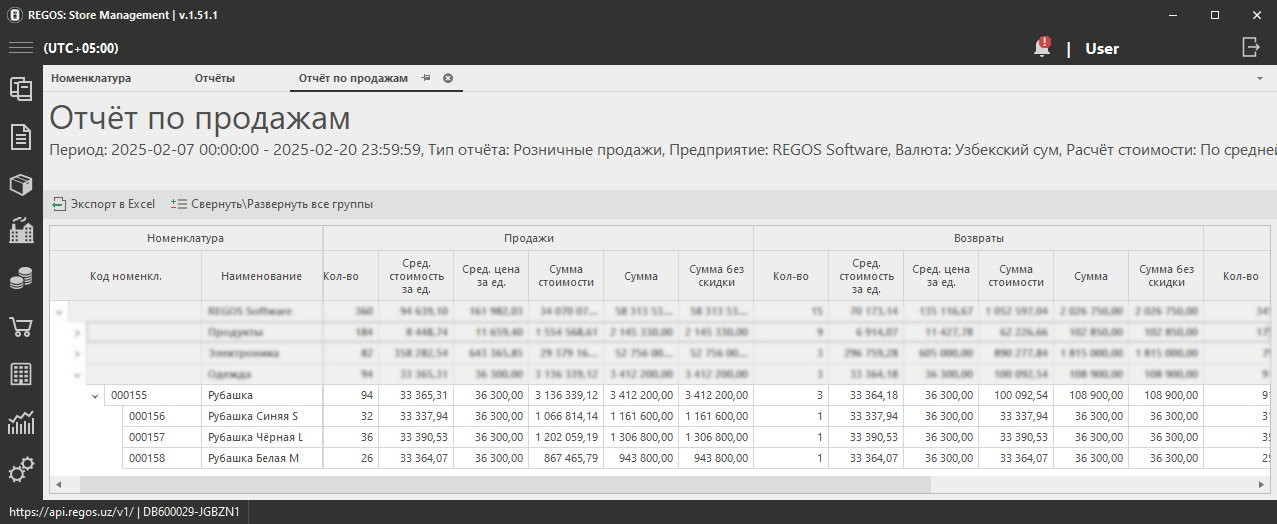Open the chart analytics sidebar icon
Screen dimensions: 1277x524
coord(21,423)
